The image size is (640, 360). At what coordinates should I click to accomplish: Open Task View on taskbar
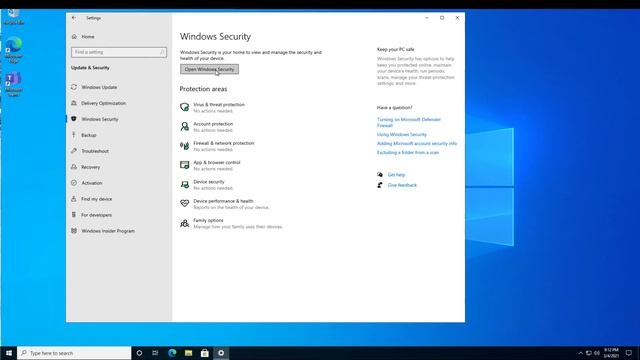tap(155, 353)
